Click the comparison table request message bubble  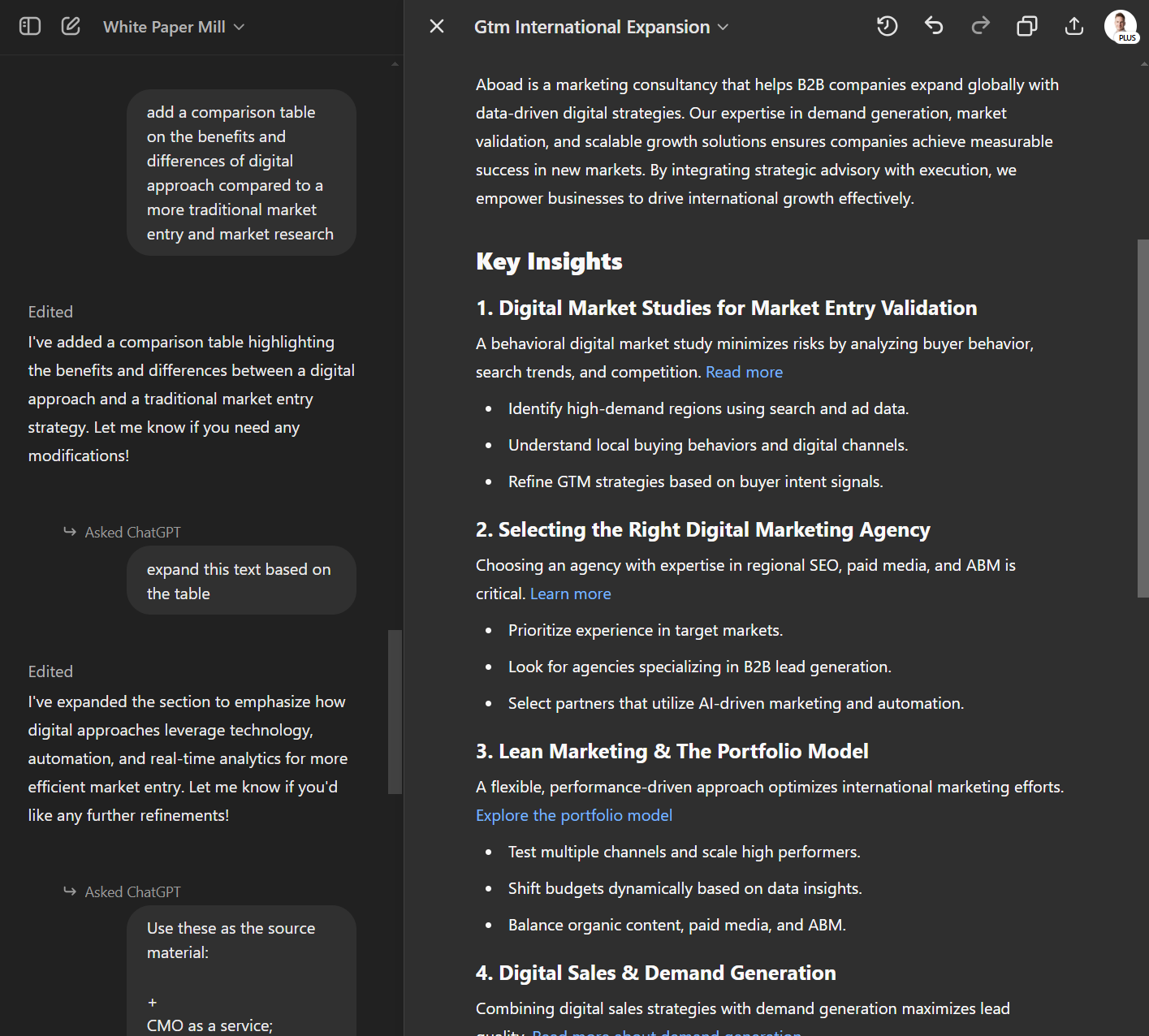point(241,173)
